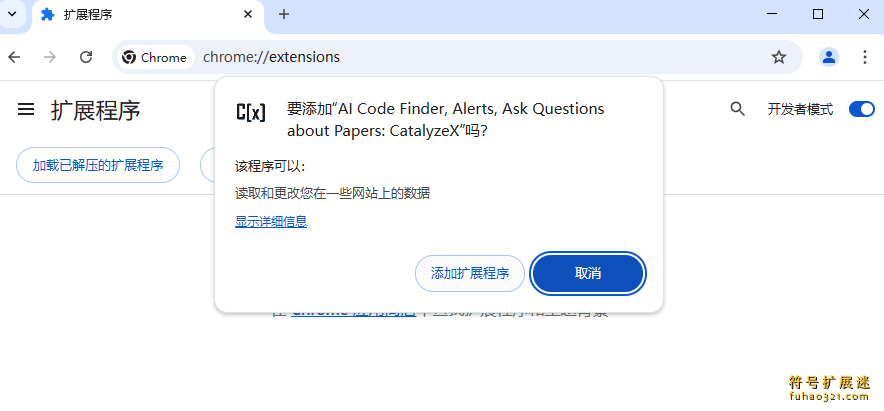Click 取消 to cancel the dialog

coord(588,273)
